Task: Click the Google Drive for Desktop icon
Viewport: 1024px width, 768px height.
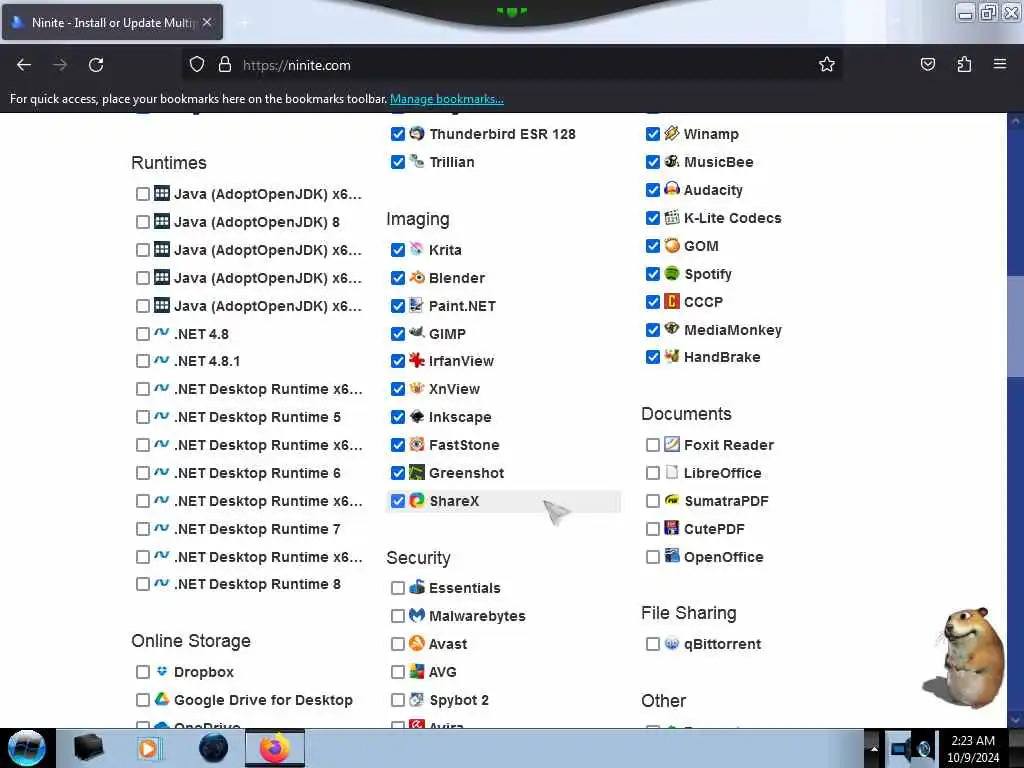Action: click(x=162, y=699)
